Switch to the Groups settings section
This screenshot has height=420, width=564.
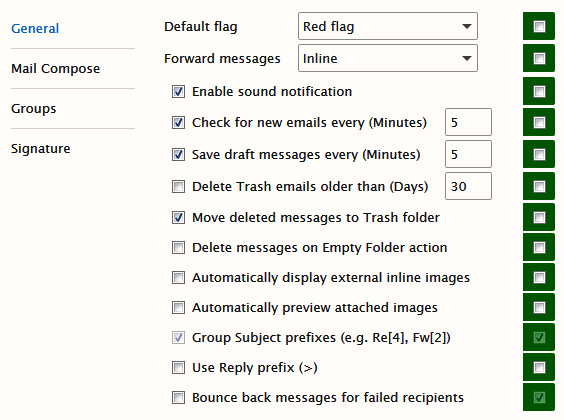(33, 108)
